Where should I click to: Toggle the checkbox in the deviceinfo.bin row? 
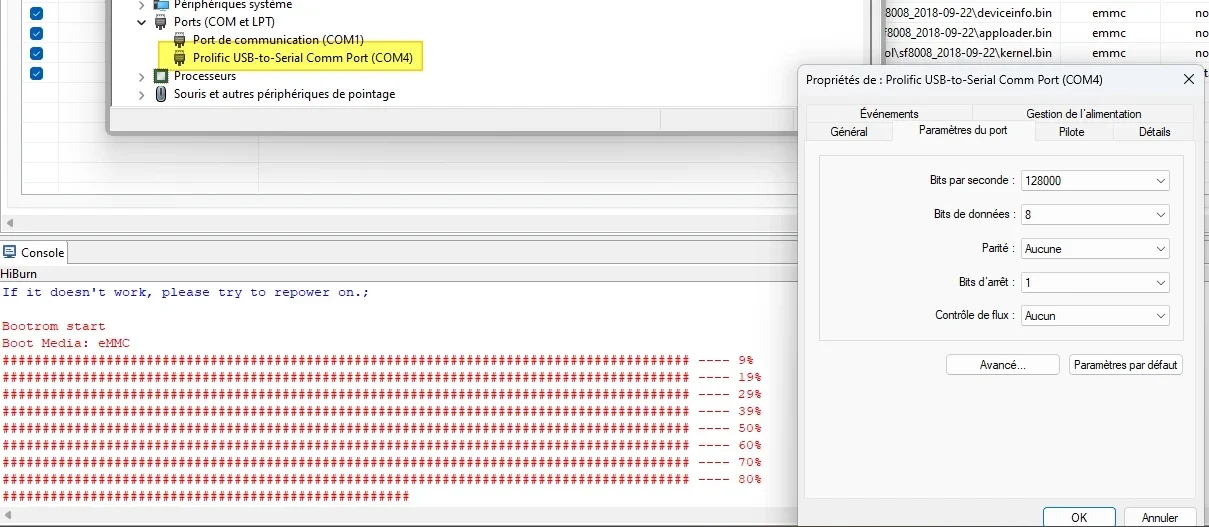point(36,14)
